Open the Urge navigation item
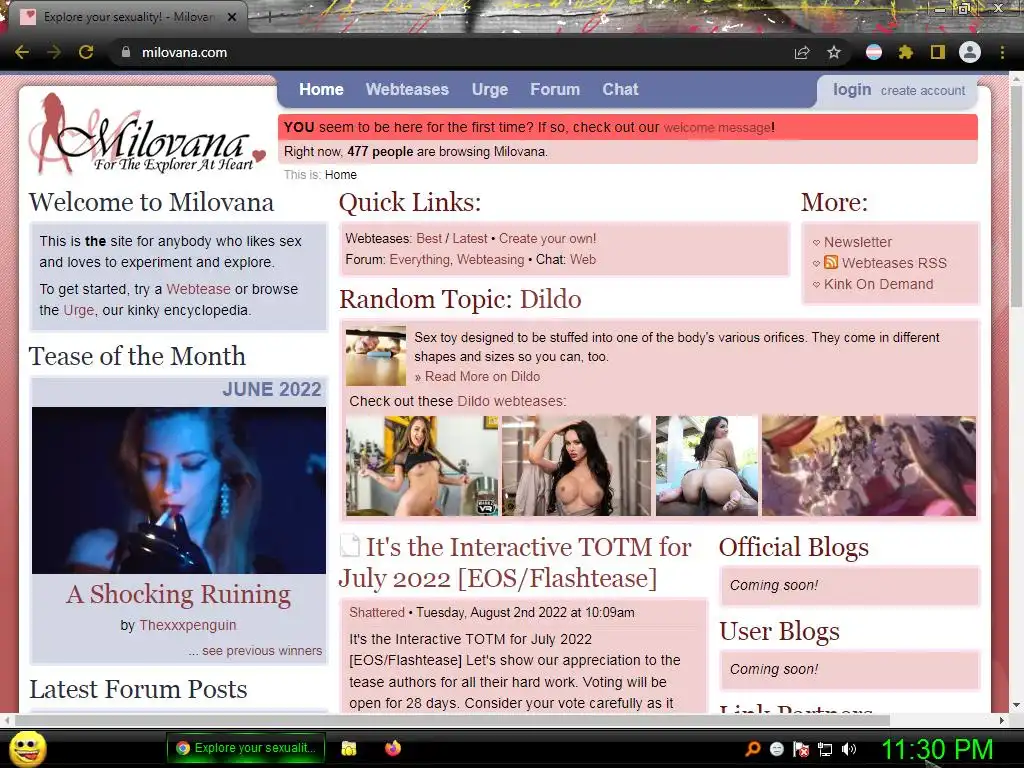1024x768 pixels. [490, 89]
